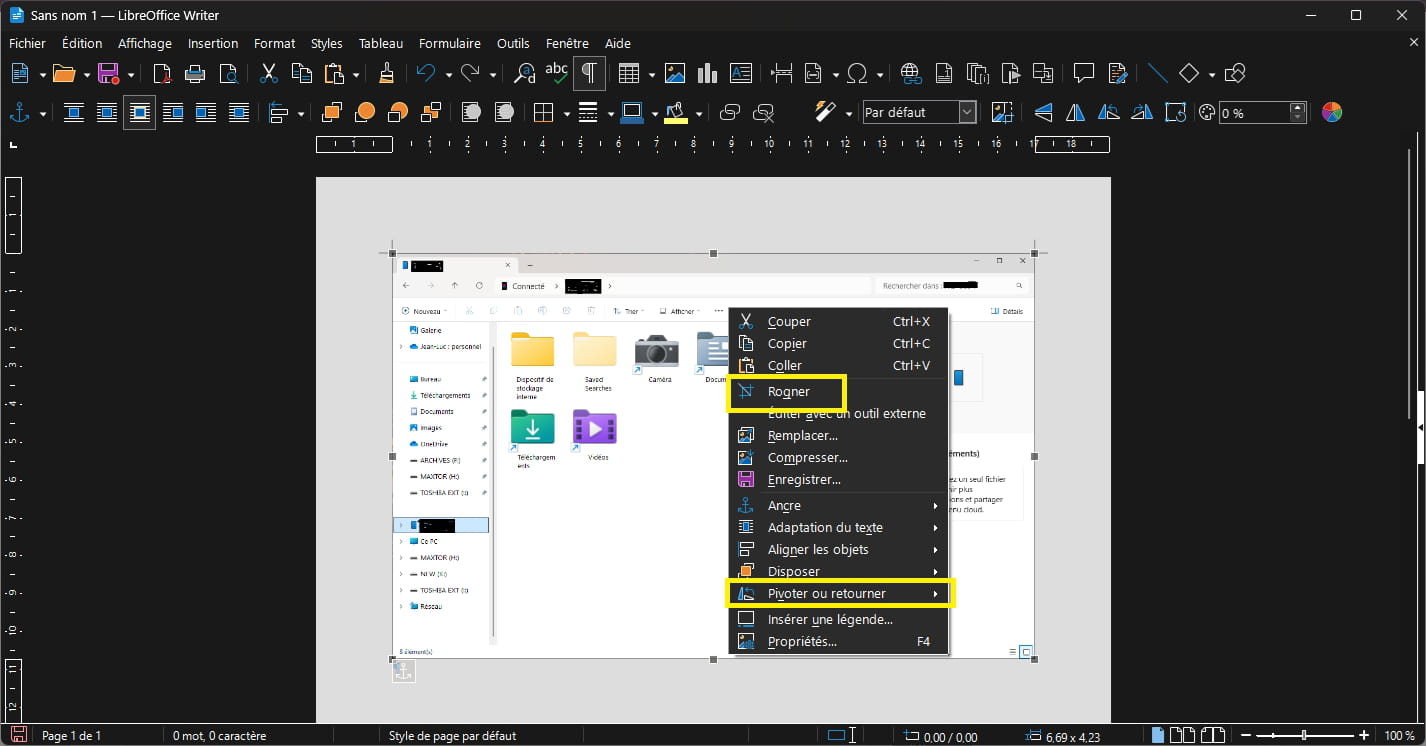1426x746 pixels.
Task: Click the Copy toolbar icon
Action: click(301, 73)
